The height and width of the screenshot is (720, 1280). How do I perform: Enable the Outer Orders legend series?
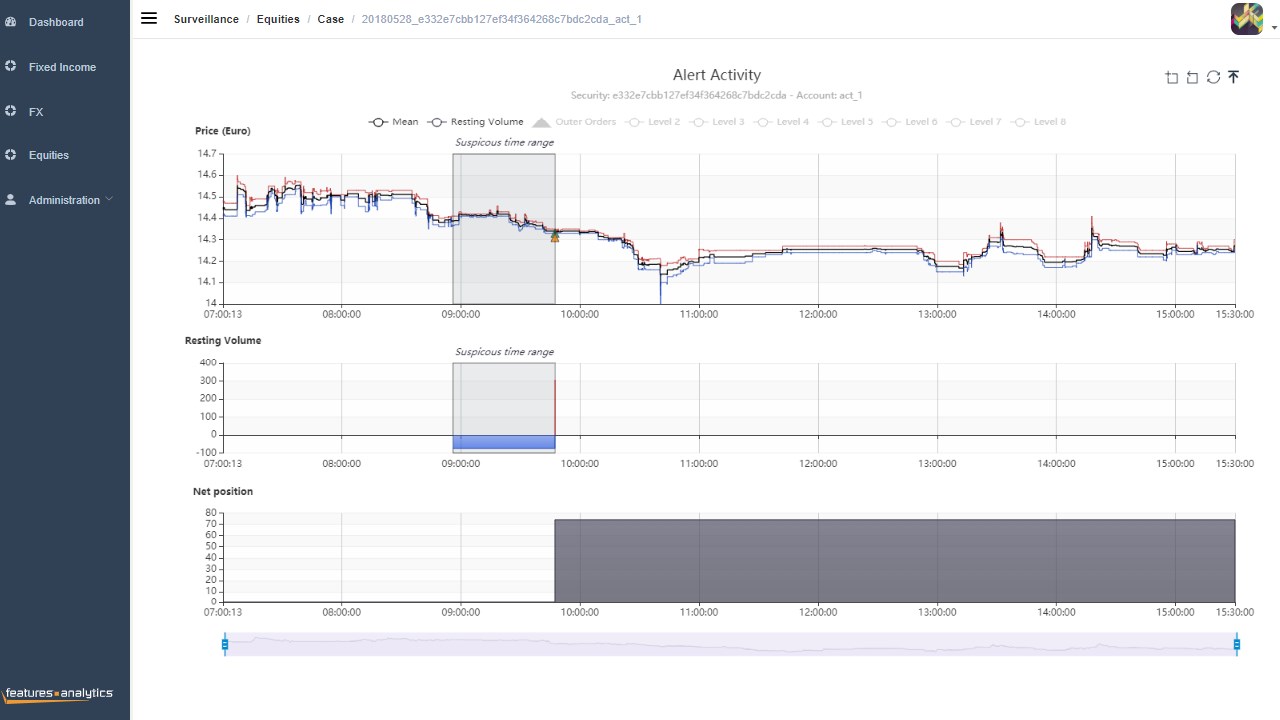tap(574, 122)
